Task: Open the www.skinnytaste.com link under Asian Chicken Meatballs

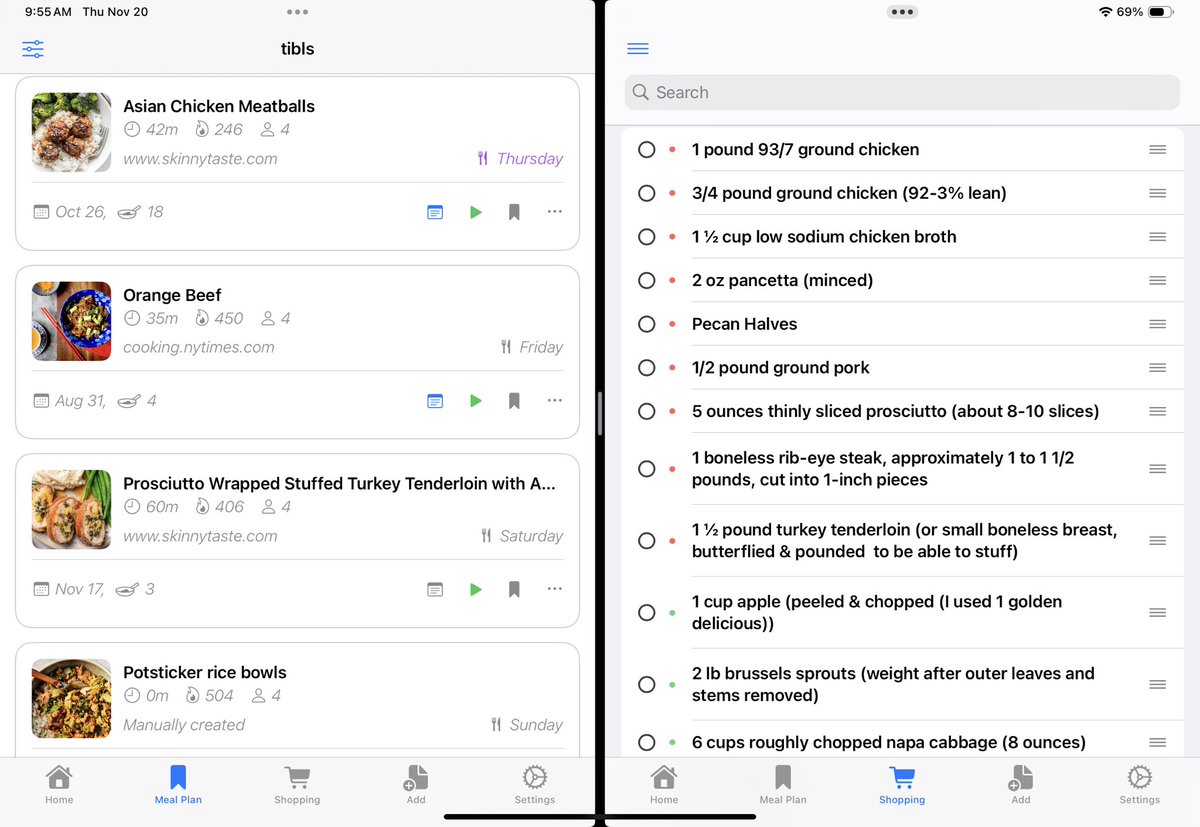Action: [x=200, y=158]
